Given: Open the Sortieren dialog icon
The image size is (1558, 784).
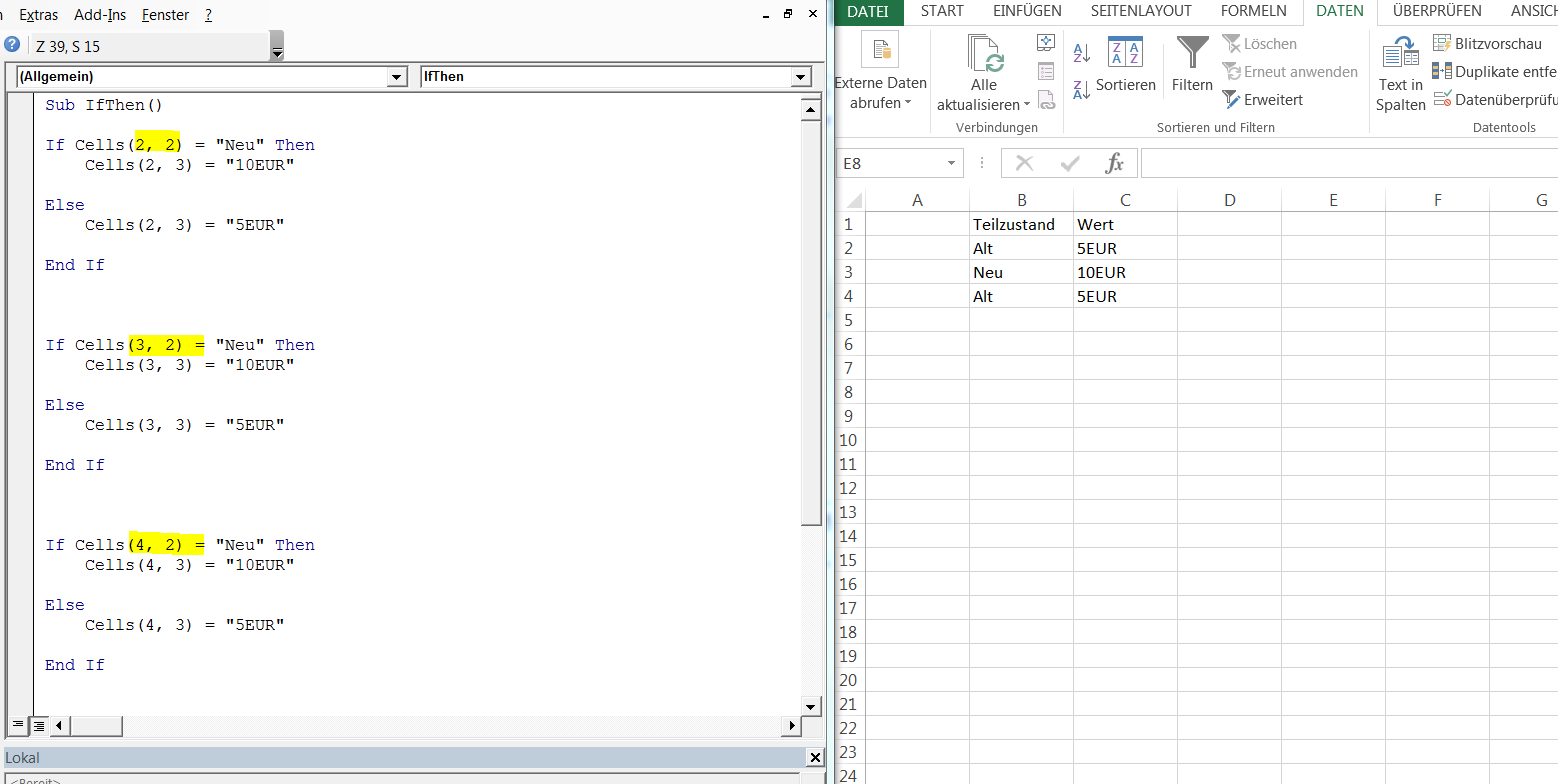Looking at the screenshot, I should (x=1125, y=53).
